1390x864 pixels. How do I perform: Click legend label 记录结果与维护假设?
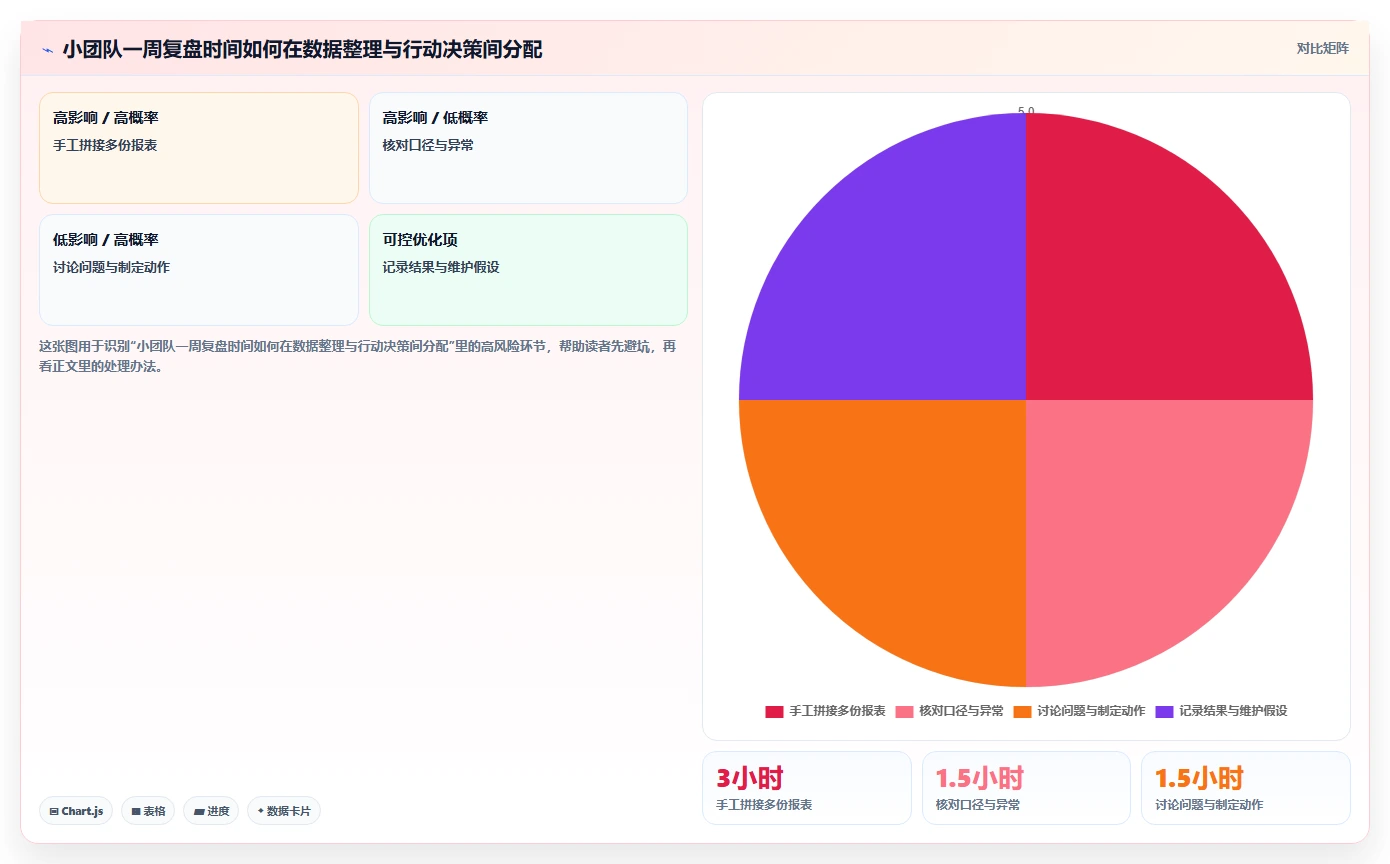(x=1233, y=711)
